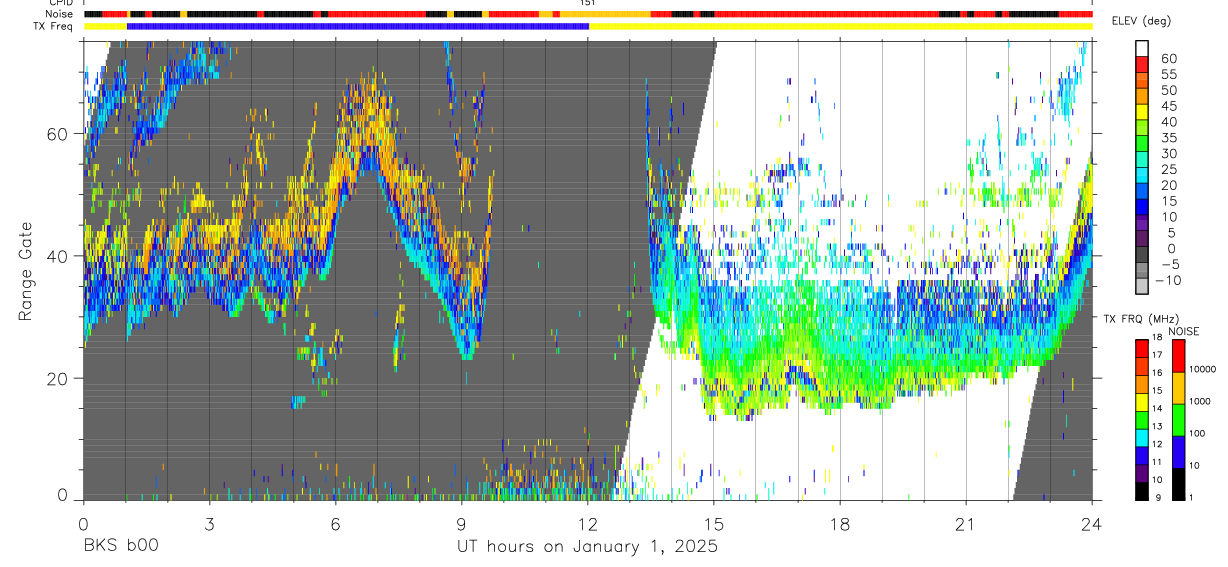Click the "5" label on ELEV colorbar
1228x567 pixels.
tap(1171, 233)
